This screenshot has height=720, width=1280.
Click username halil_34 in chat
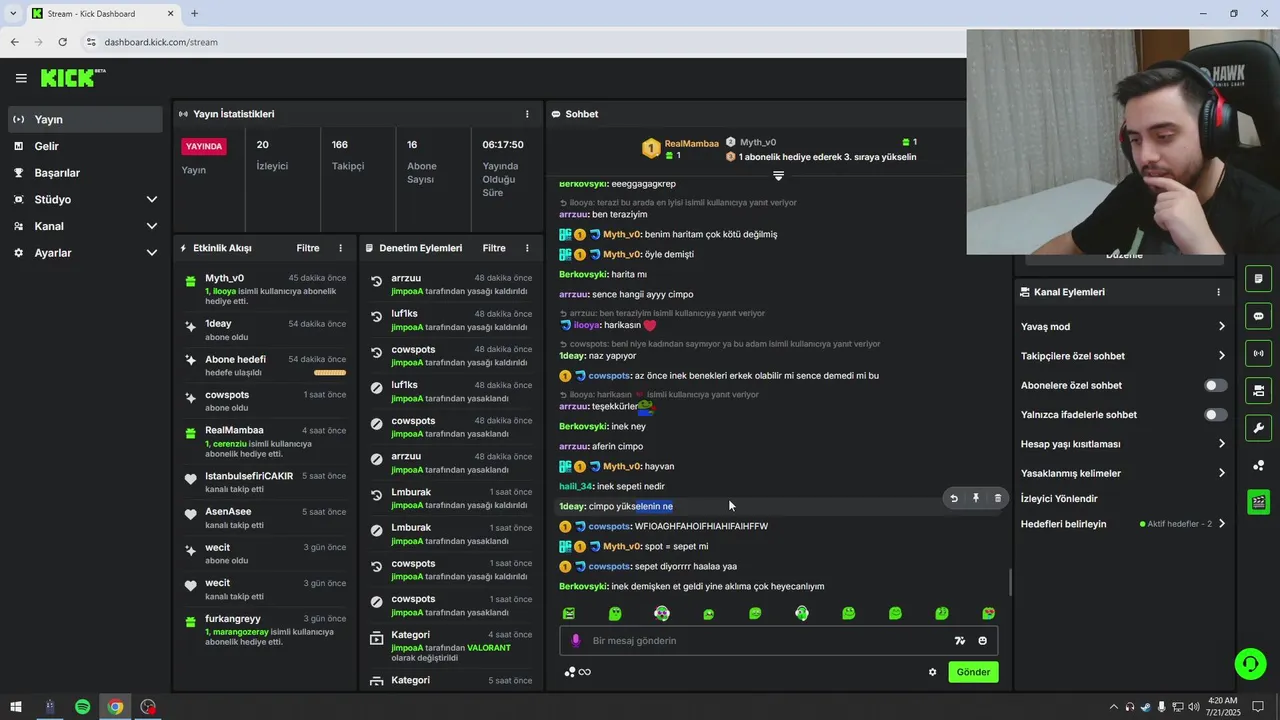tap(575, 486)
